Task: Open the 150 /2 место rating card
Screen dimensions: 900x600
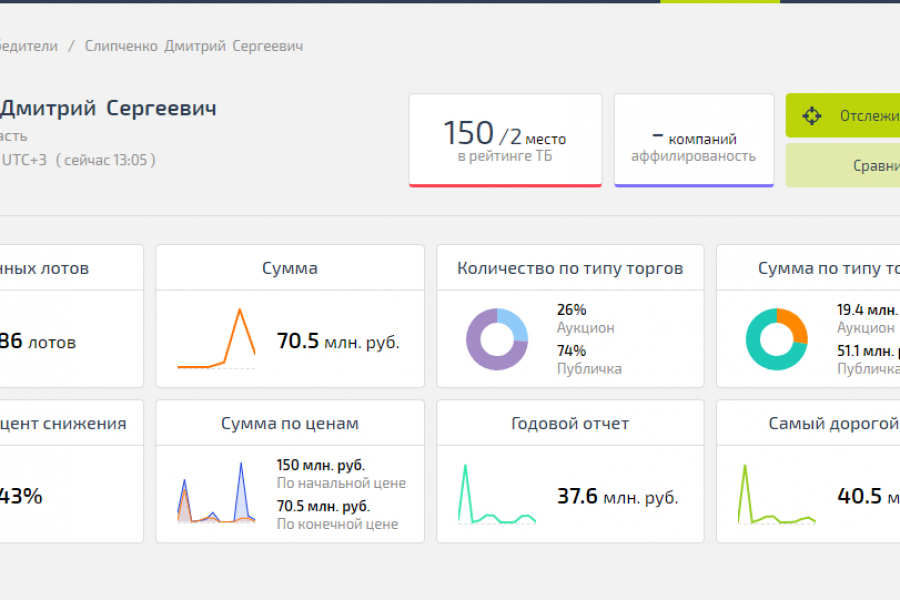Action: (505, 140)
